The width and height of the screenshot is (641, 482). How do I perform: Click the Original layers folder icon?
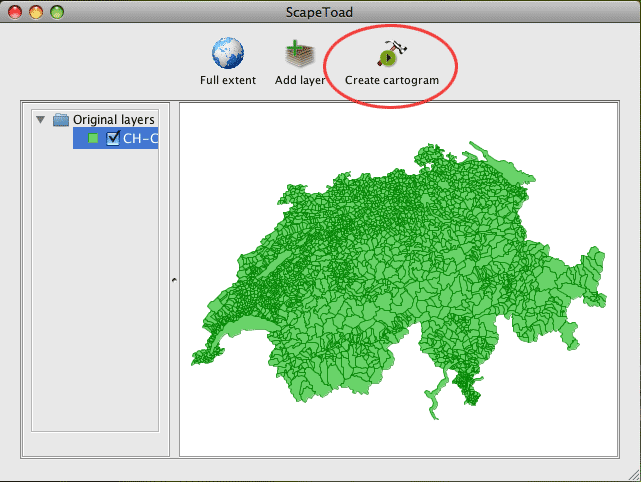point(61,119)
